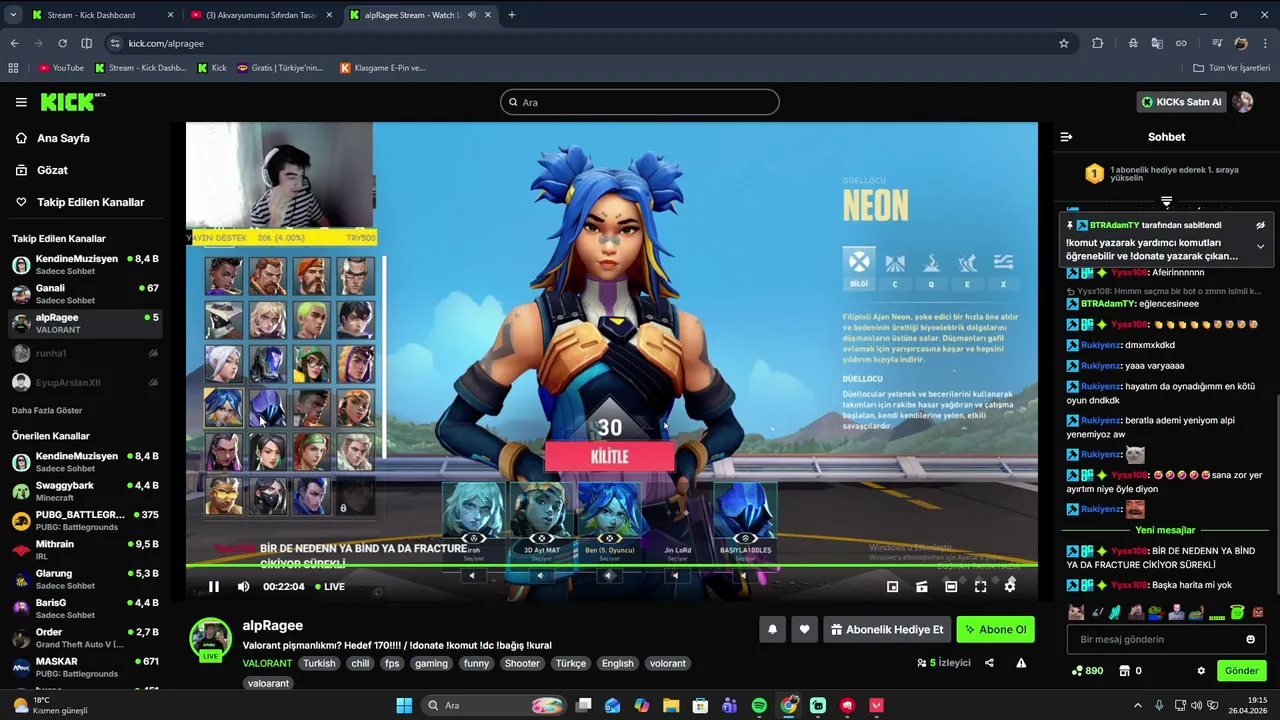Open the user profile avatar menu
The height and width of the screenshot is (720, 1280).
click(1243, 102)
